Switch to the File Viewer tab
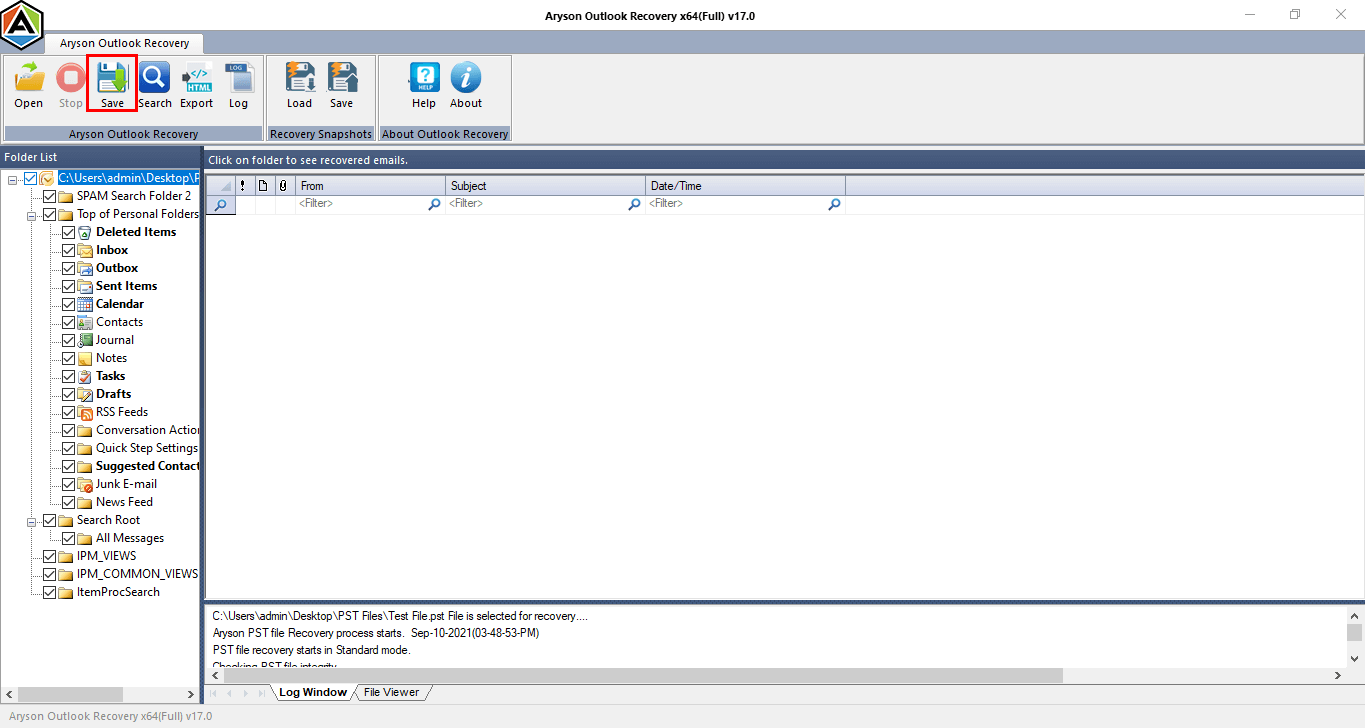 click(x=391, y=692)
